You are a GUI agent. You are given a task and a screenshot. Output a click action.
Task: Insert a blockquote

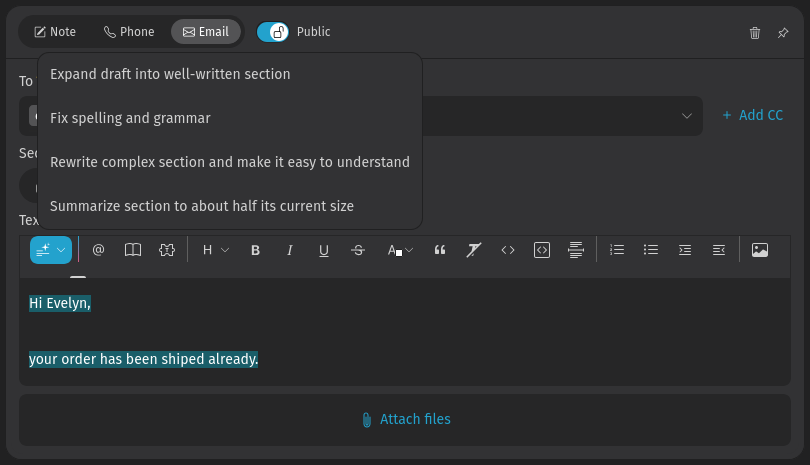440,250
